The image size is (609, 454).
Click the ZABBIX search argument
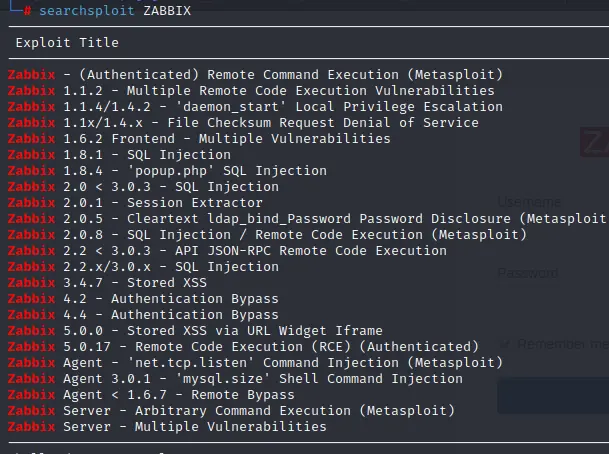167,10
